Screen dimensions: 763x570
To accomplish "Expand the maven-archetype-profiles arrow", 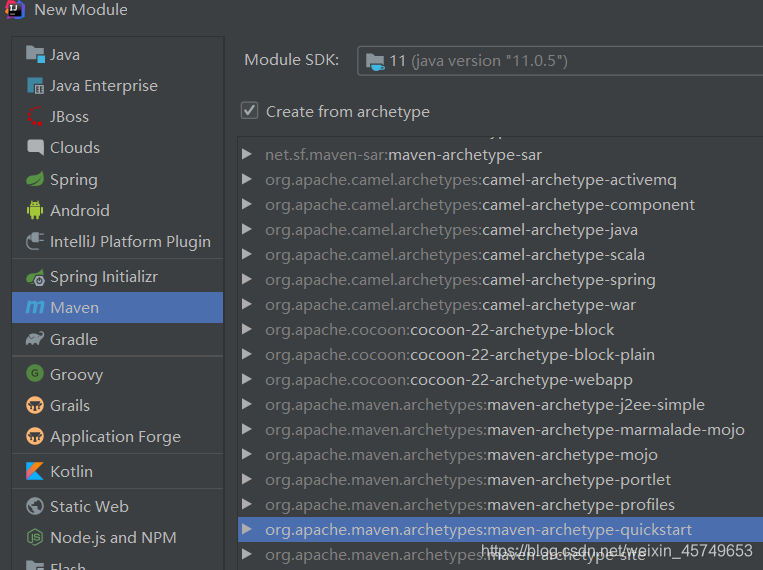I will [247, 504].
